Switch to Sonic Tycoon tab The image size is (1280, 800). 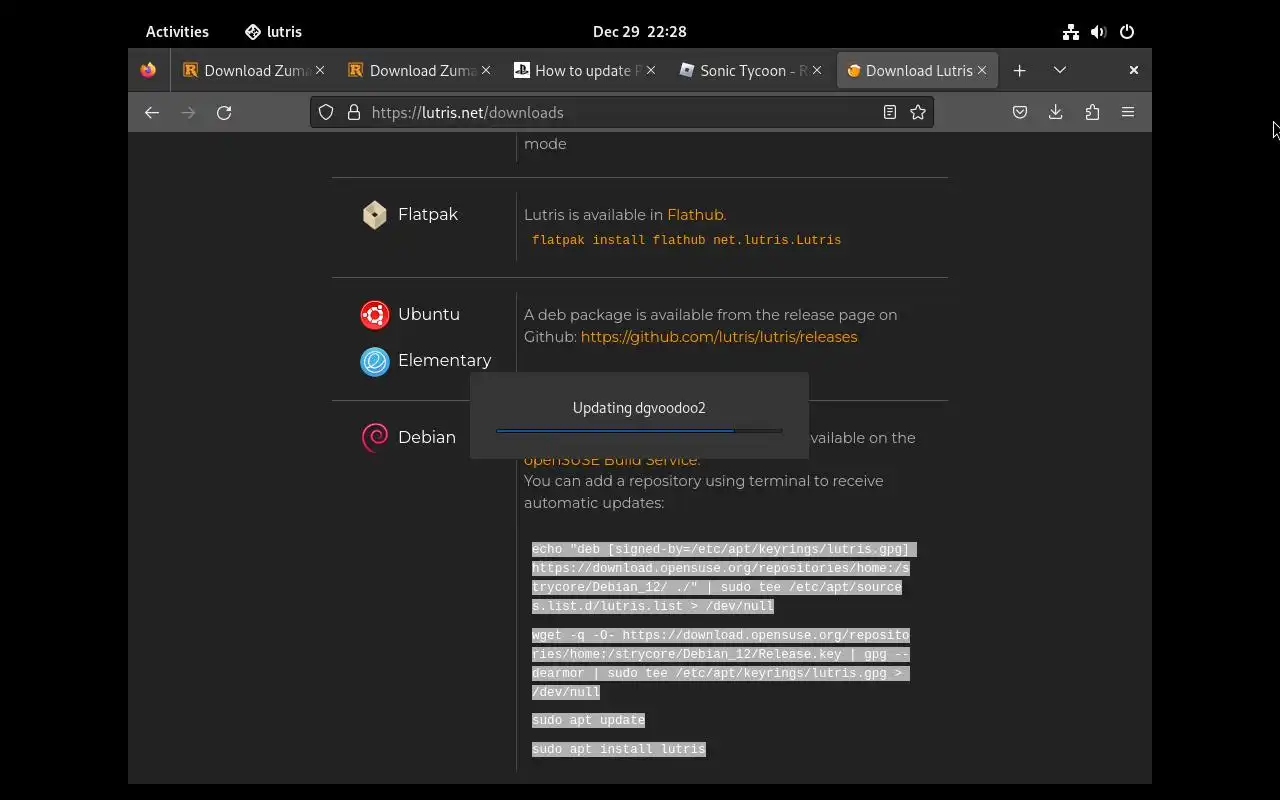(x=741, y=70)
